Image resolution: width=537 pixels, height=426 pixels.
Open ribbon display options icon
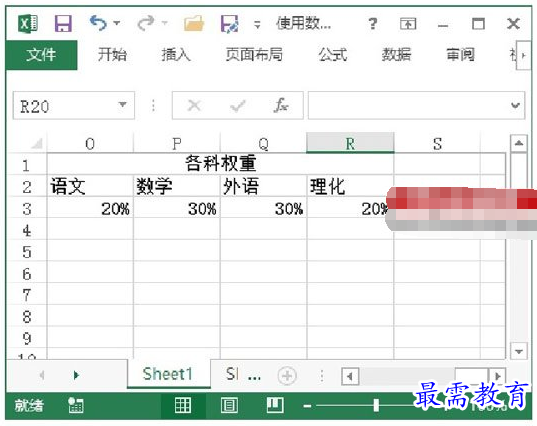pyautogui.click(x=408, y=24)
